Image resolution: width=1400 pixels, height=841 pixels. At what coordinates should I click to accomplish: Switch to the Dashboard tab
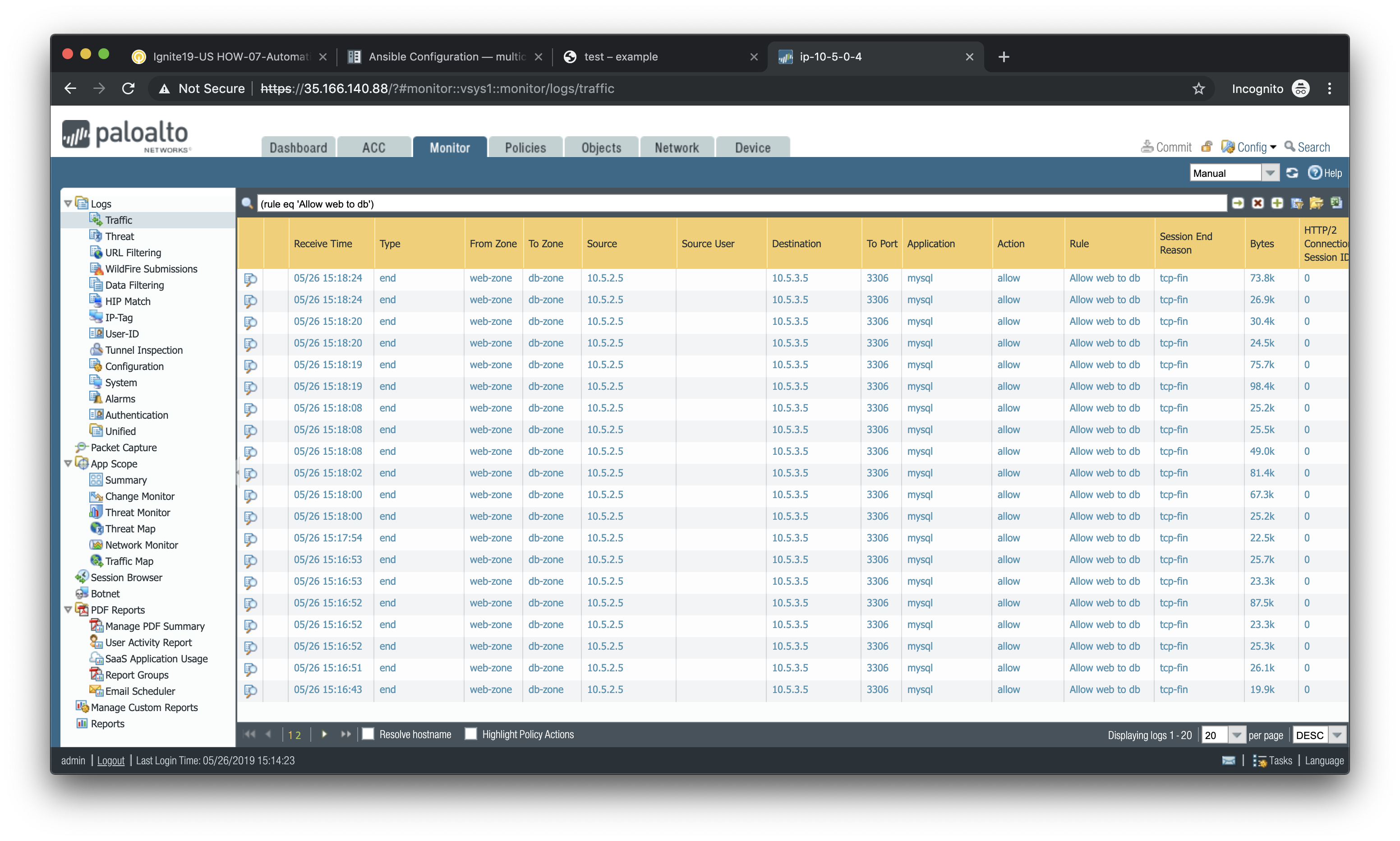299,148
